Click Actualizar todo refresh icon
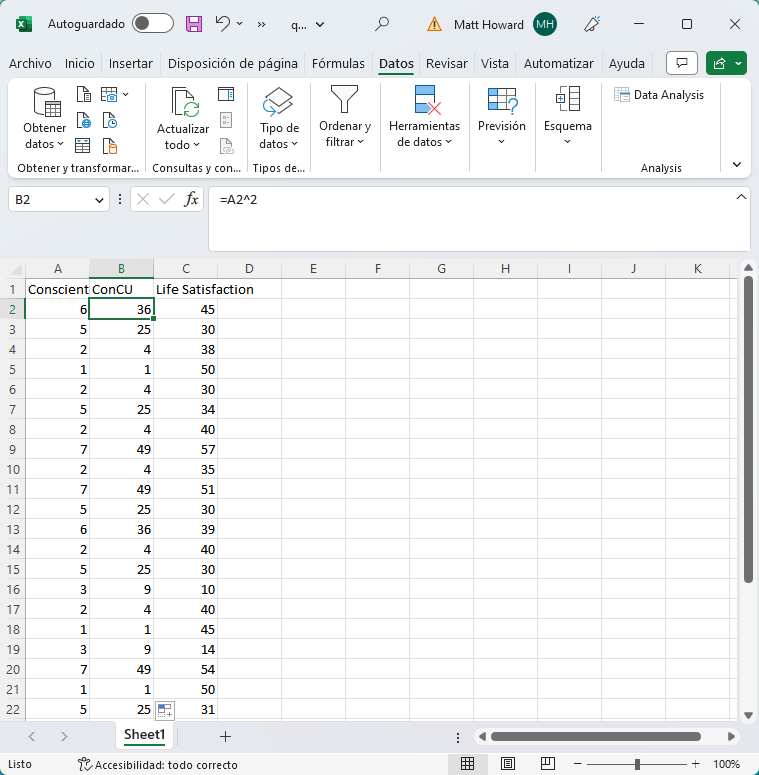 point(184,104)
